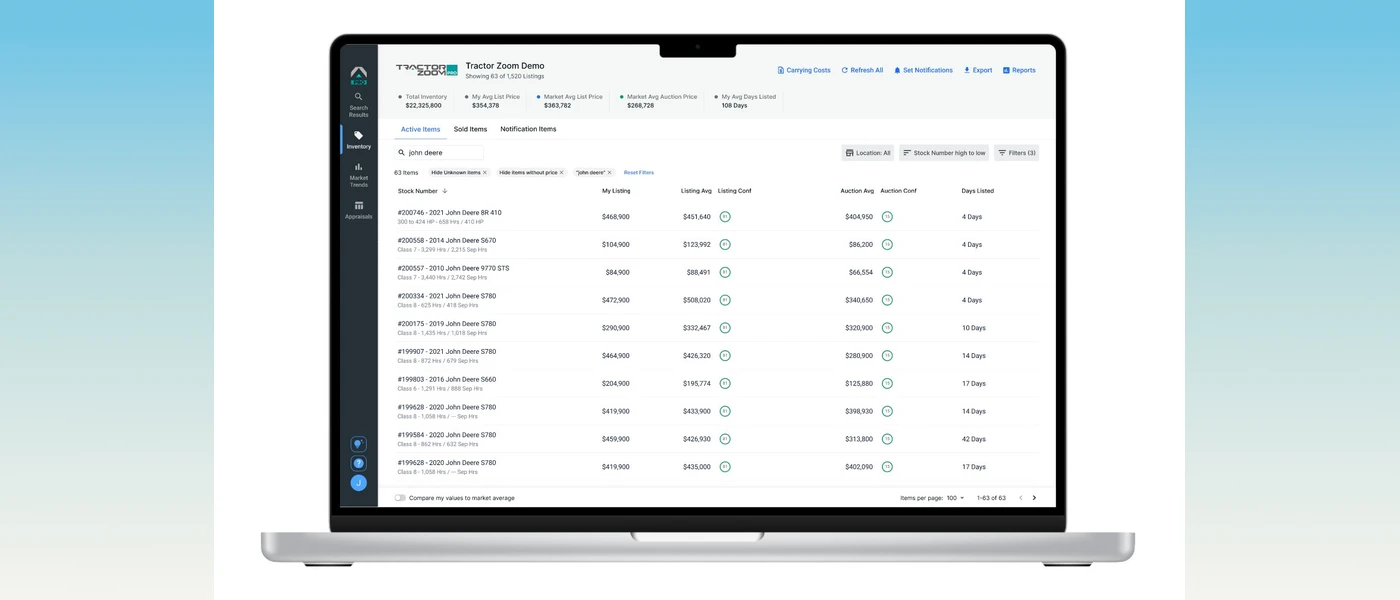Image resolution: width=1400 pixels, height=600 pixels.
Task: Click Auction Conf badge for stock #199803
Action: [x=887, y=383]
